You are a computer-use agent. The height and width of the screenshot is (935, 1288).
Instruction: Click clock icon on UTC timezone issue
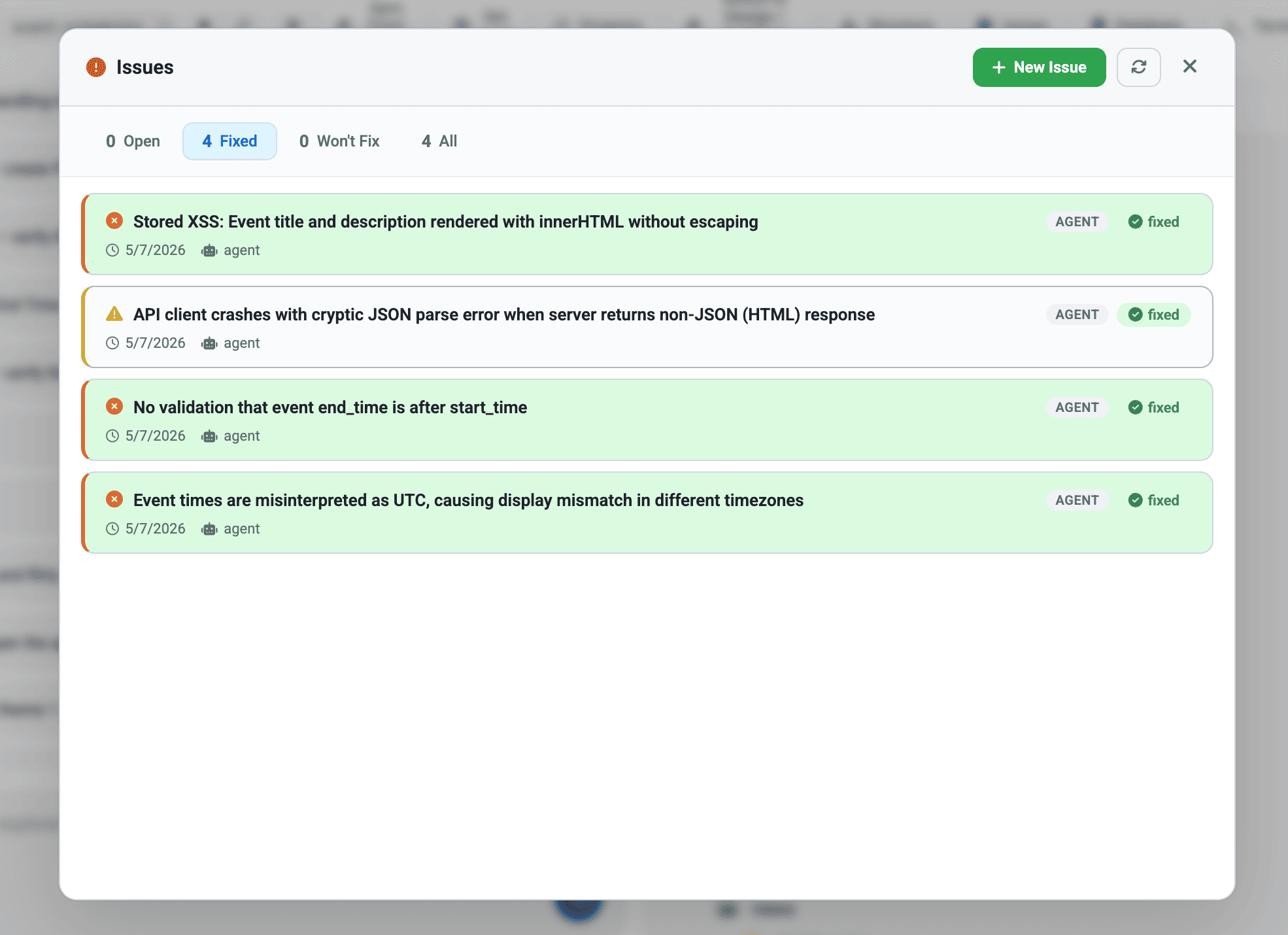112,529
